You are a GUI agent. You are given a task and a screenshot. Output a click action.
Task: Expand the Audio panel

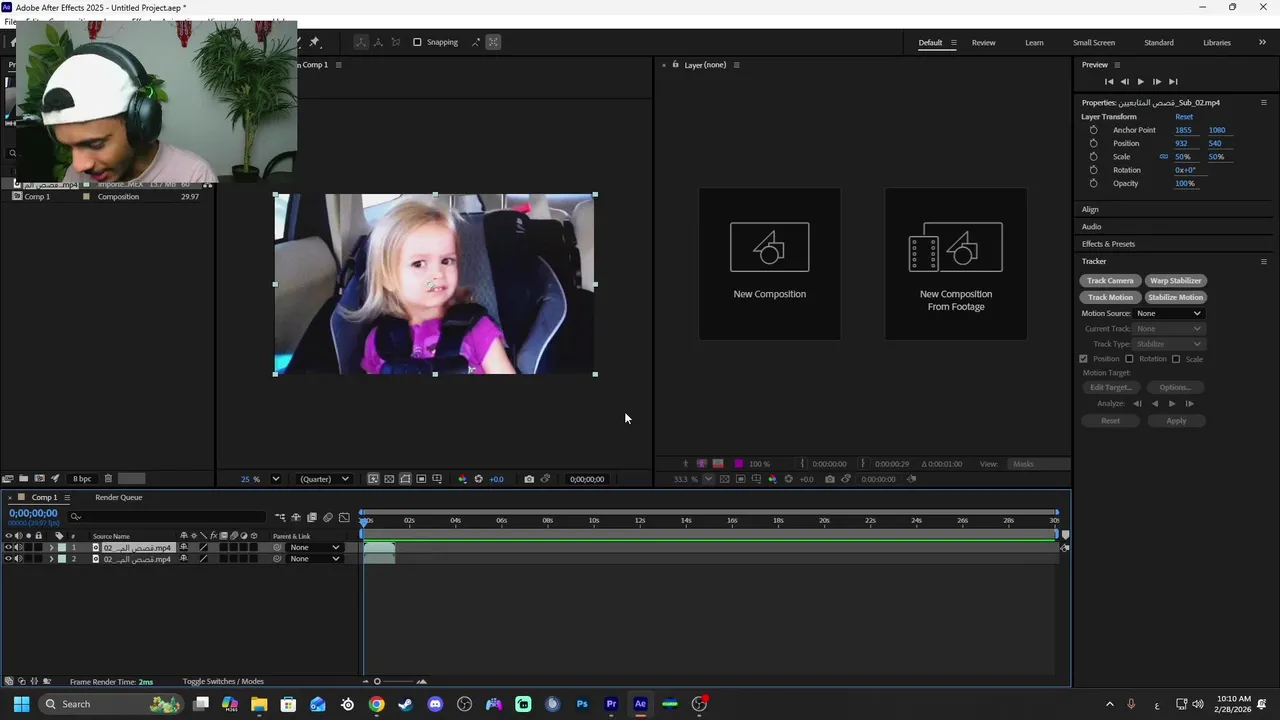[x=1091, y=227]
